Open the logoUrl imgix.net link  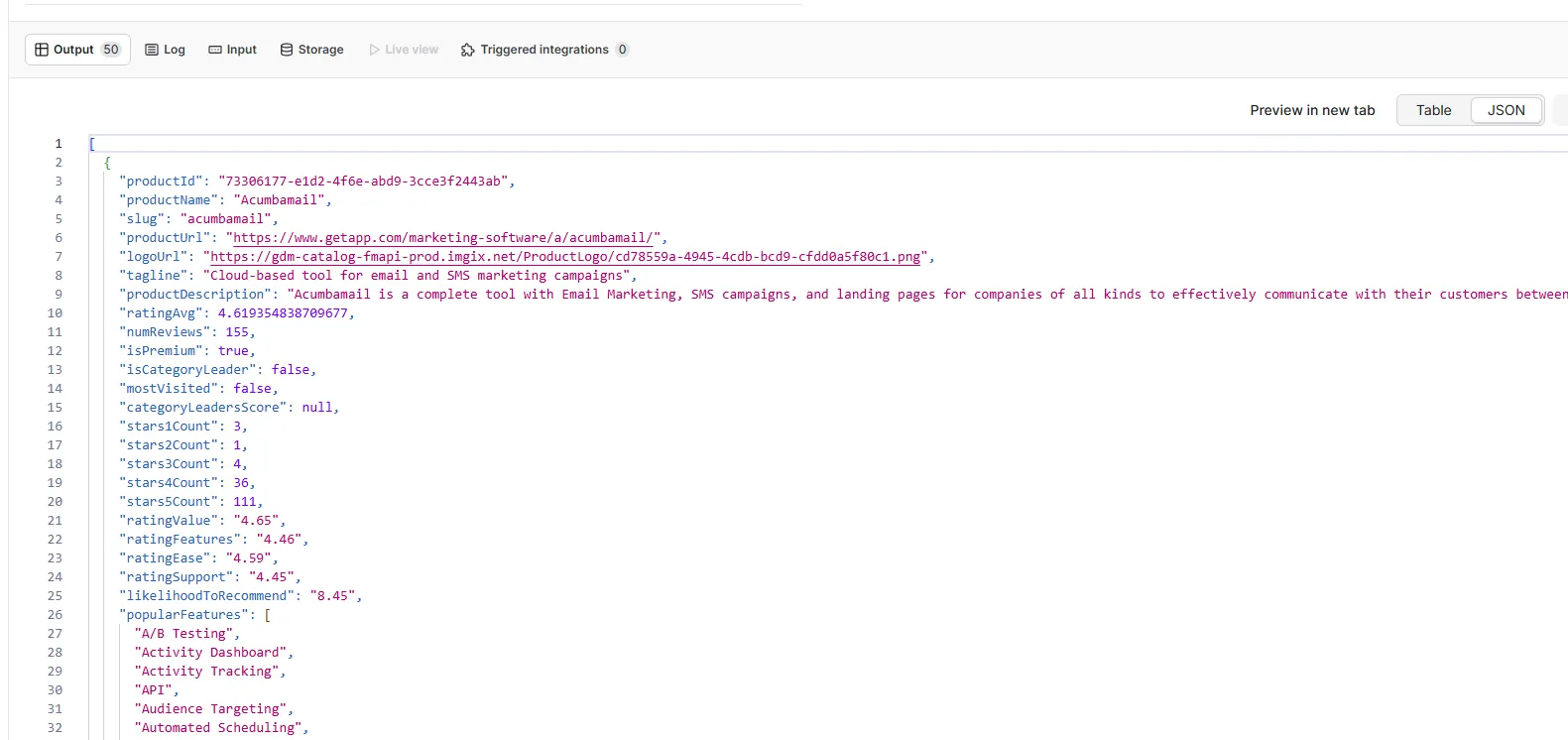point(565,257)
